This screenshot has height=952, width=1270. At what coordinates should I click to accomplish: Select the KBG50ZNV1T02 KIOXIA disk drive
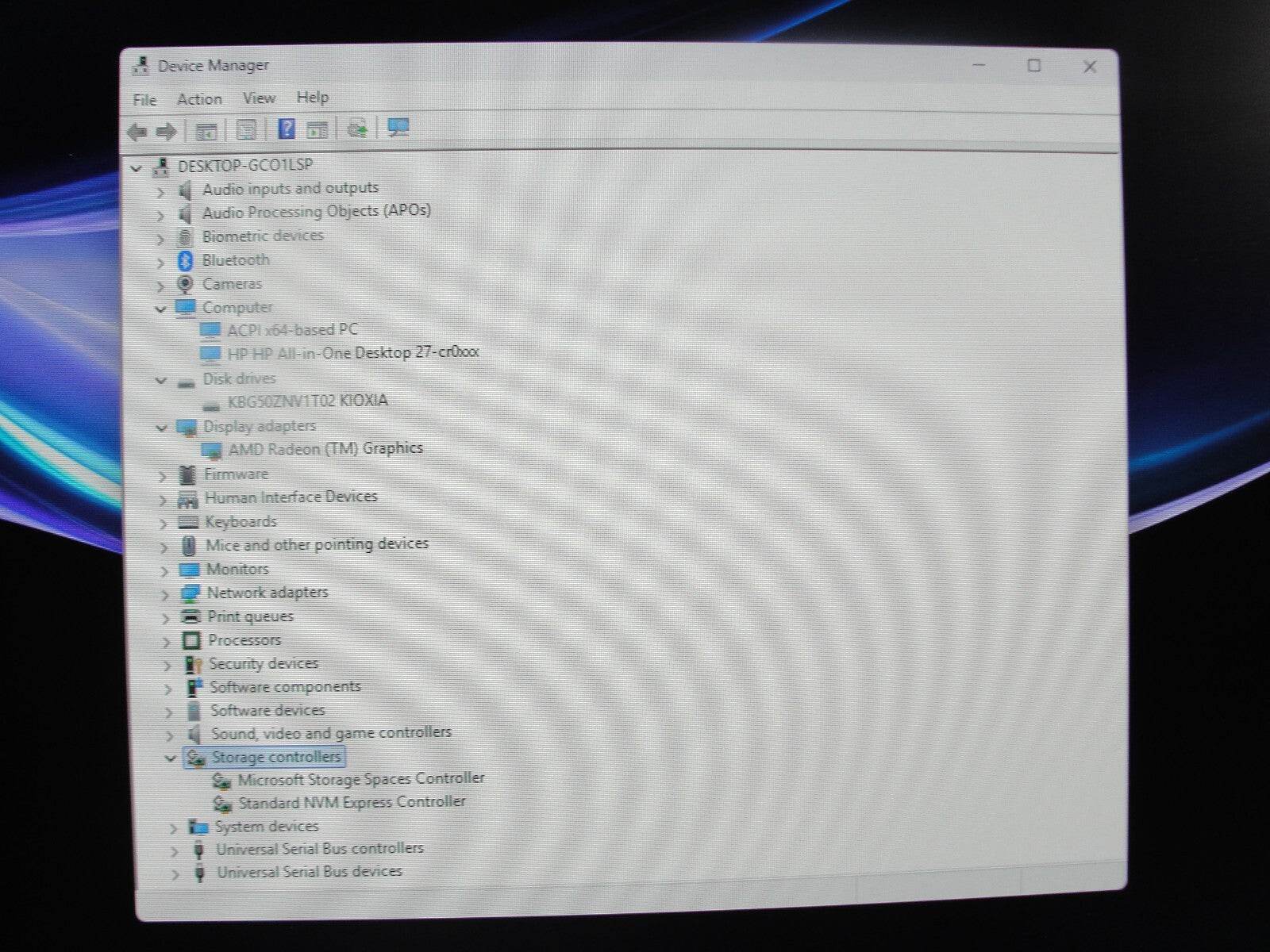pos(307,401)
